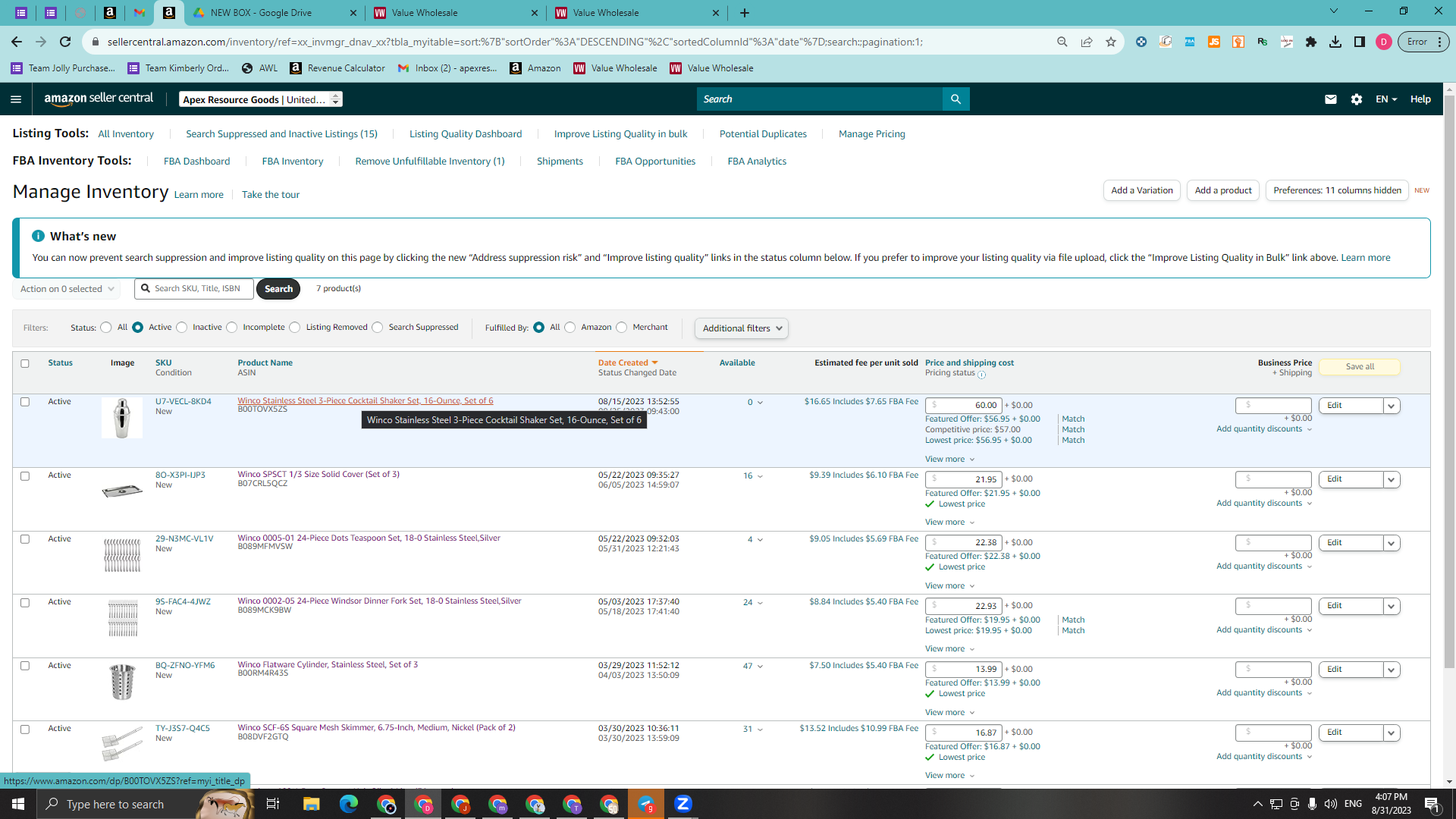Expand Edit dropdown arrow for cocktail shaker row
This screenshot has width=1456, height=819.
coord(1392,406)
